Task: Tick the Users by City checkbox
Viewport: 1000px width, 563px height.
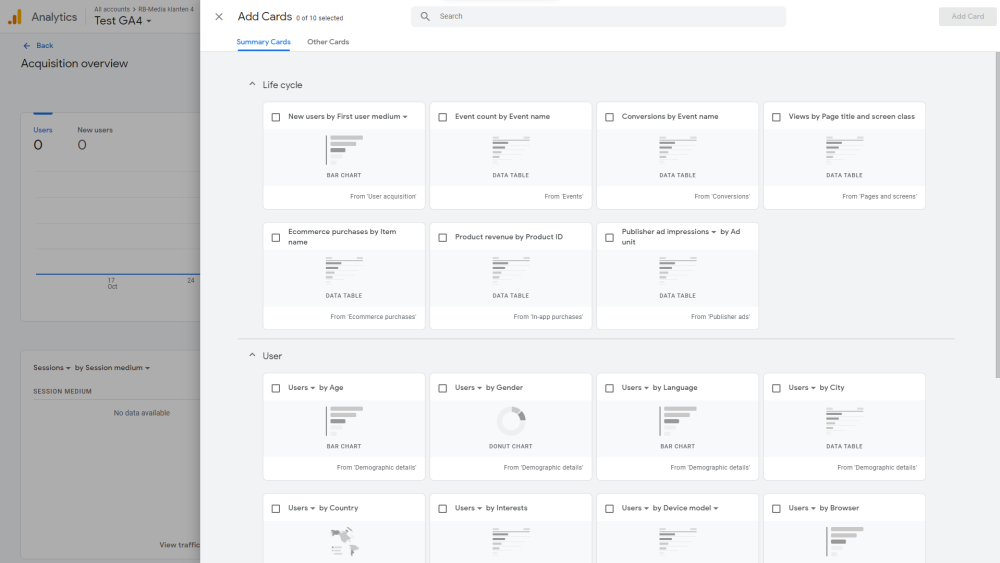Action: [776, 388]
